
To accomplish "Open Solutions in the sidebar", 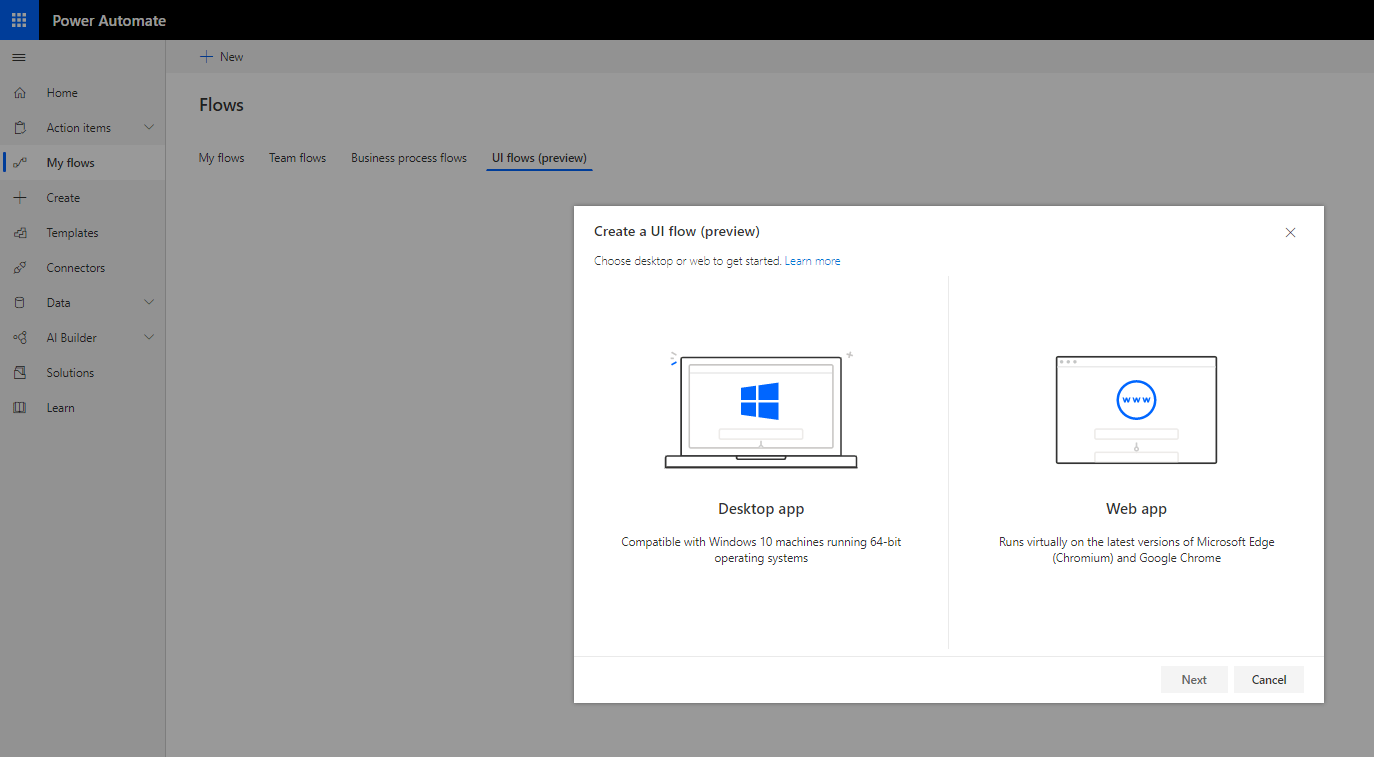I will (70, 373).
